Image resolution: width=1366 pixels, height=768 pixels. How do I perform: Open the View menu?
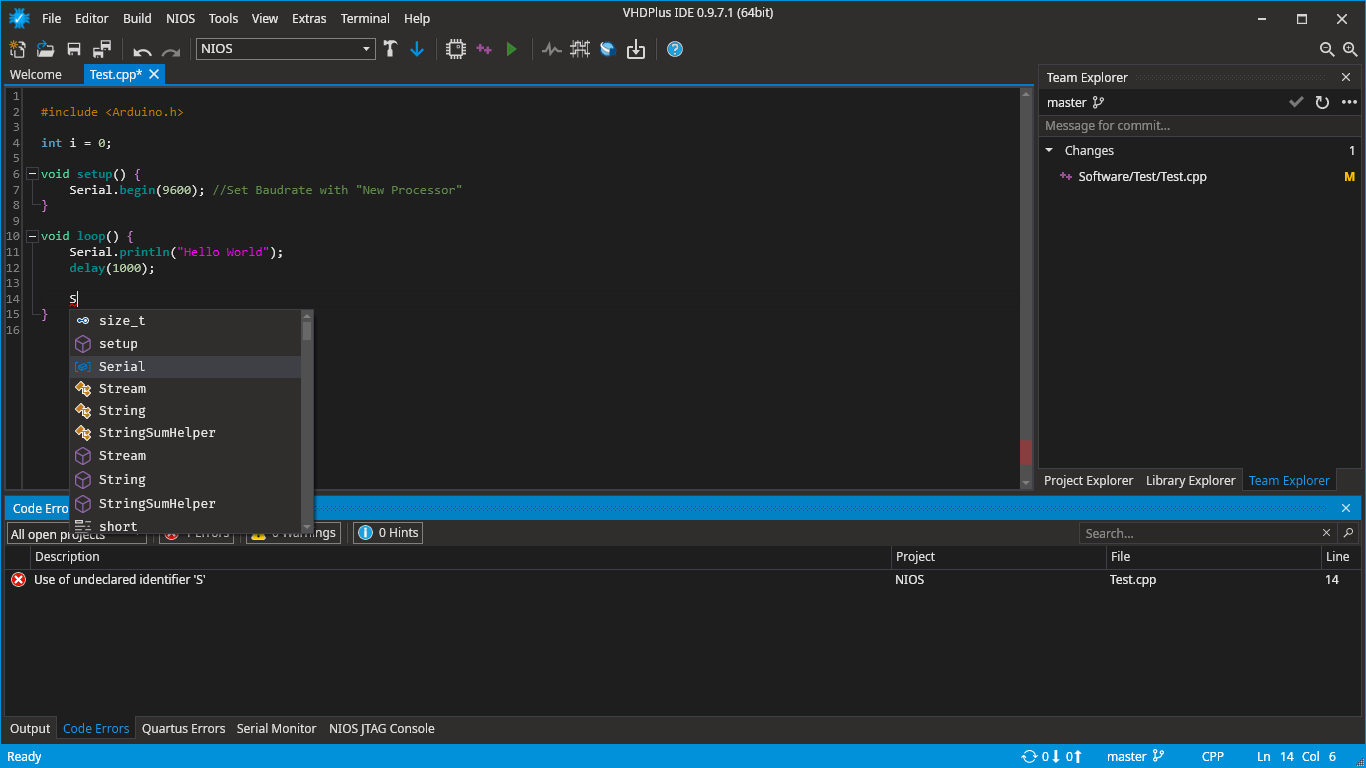pos(265,18)
